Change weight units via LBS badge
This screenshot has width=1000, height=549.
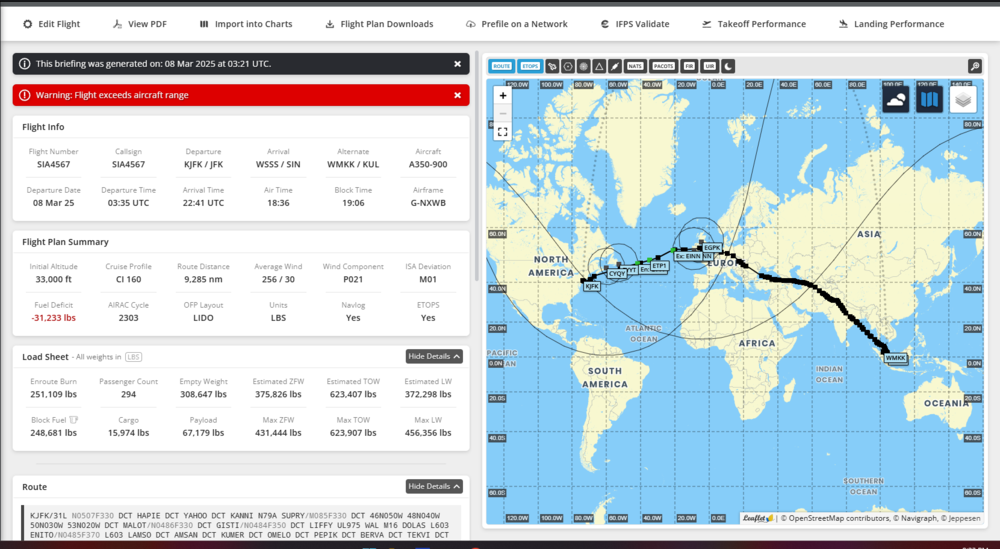tap(133, 357)
